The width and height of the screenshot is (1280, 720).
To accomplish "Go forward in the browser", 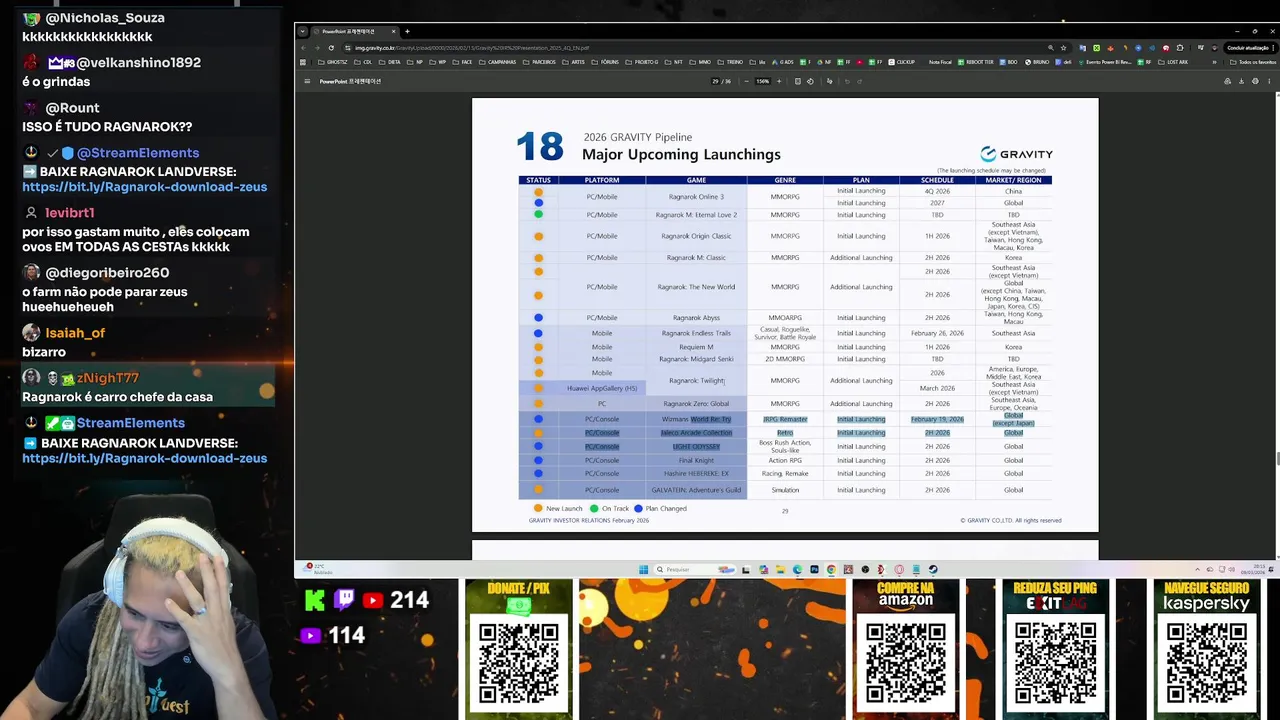I will click(x=317, y=48).
